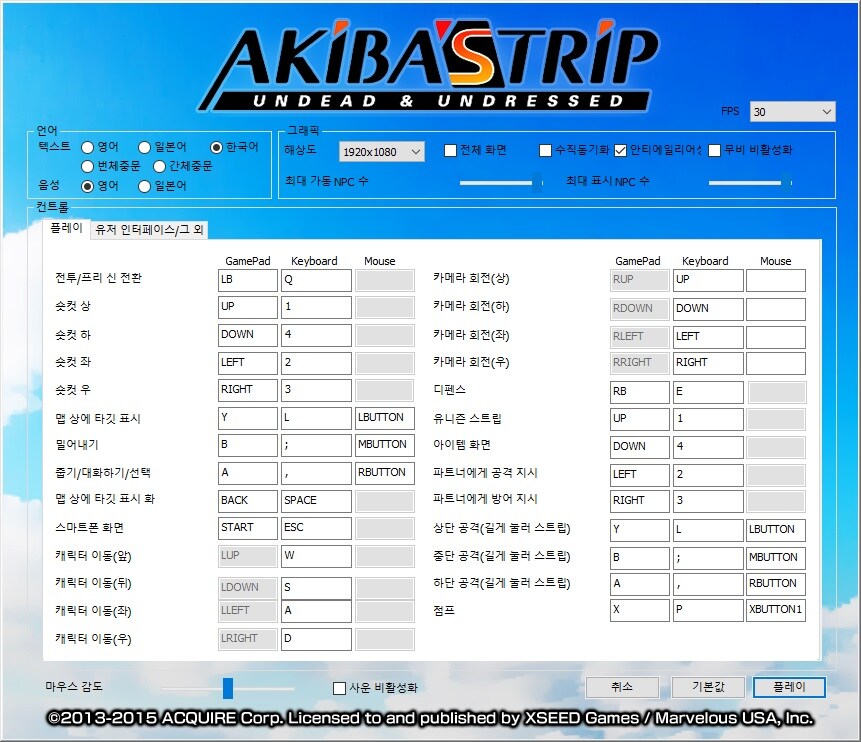Enable 수직동기화 vertical sync

(x=546, y=150)
